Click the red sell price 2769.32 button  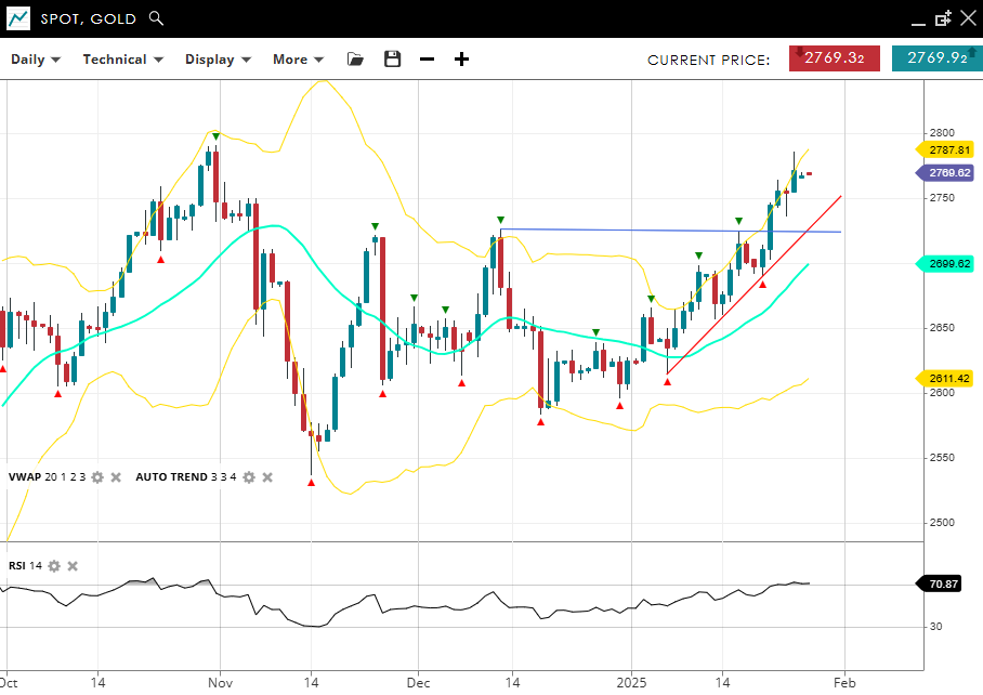(x=834, y=58)
